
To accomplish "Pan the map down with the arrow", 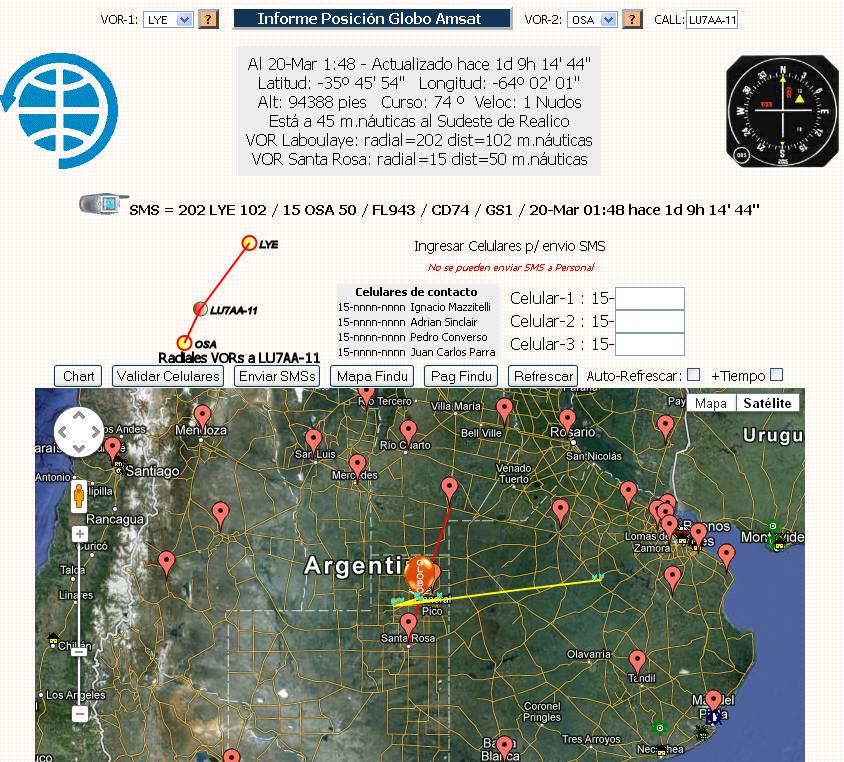I will coord(79,448).
